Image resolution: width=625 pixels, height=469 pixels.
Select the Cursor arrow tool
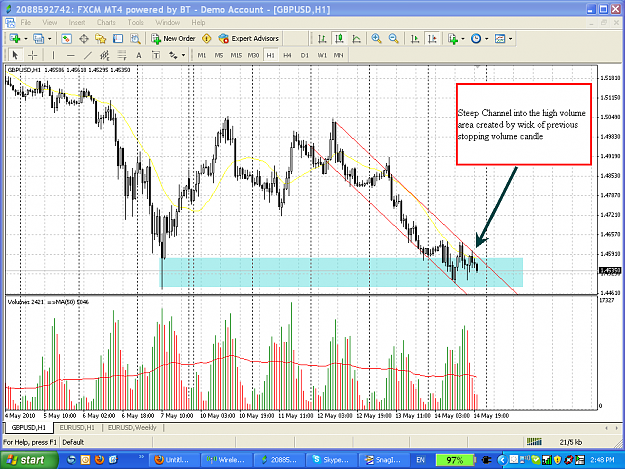click(15, 55)
